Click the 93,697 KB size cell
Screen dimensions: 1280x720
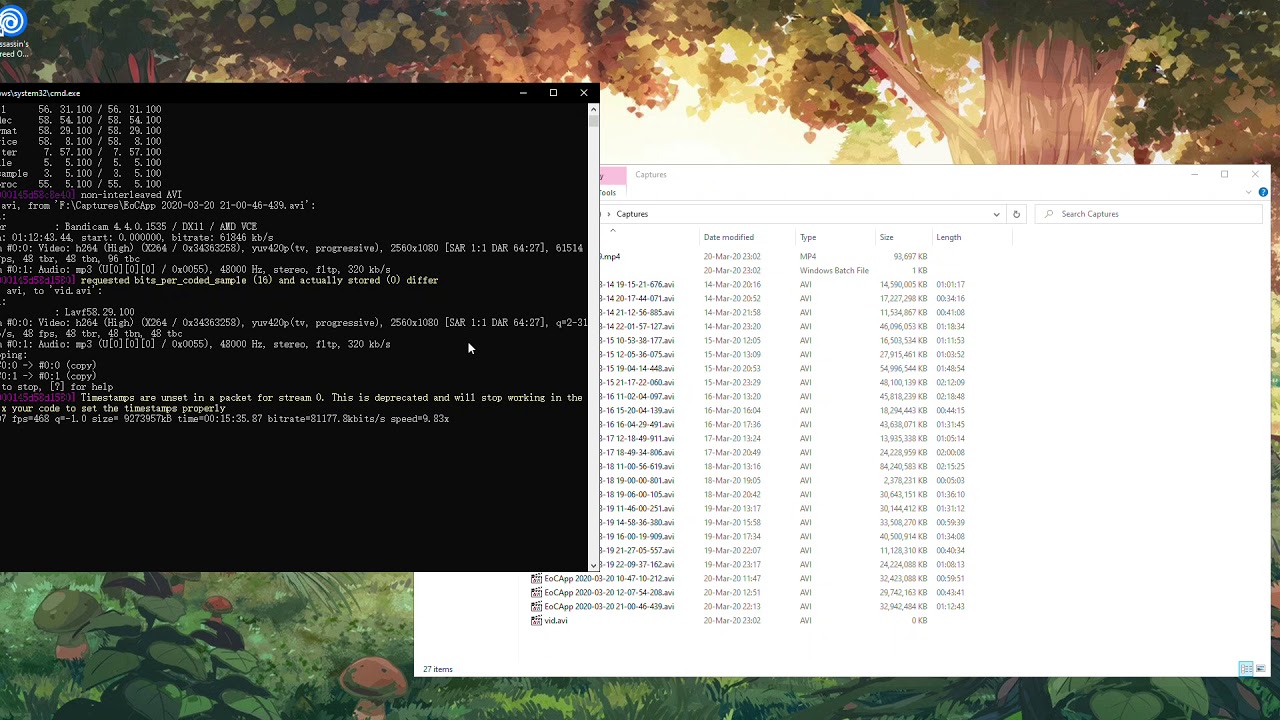[910, 257]
